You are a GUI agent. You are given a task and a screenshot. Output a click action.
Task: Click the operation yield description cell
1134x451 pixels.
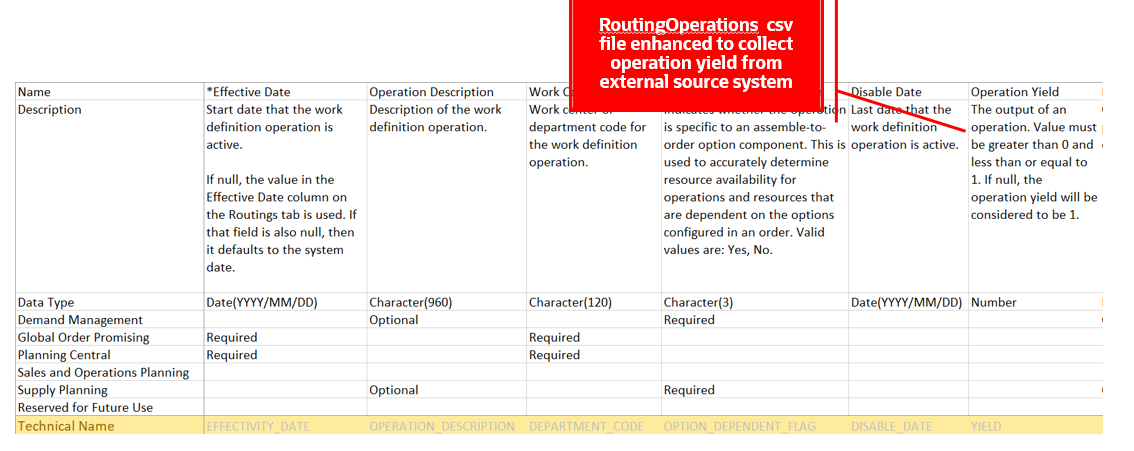1035,197
